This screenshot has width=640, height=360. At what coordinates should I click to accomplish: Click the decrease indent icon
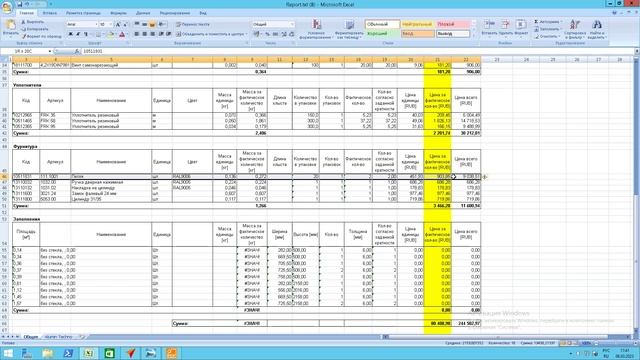[x=161, y=34]
